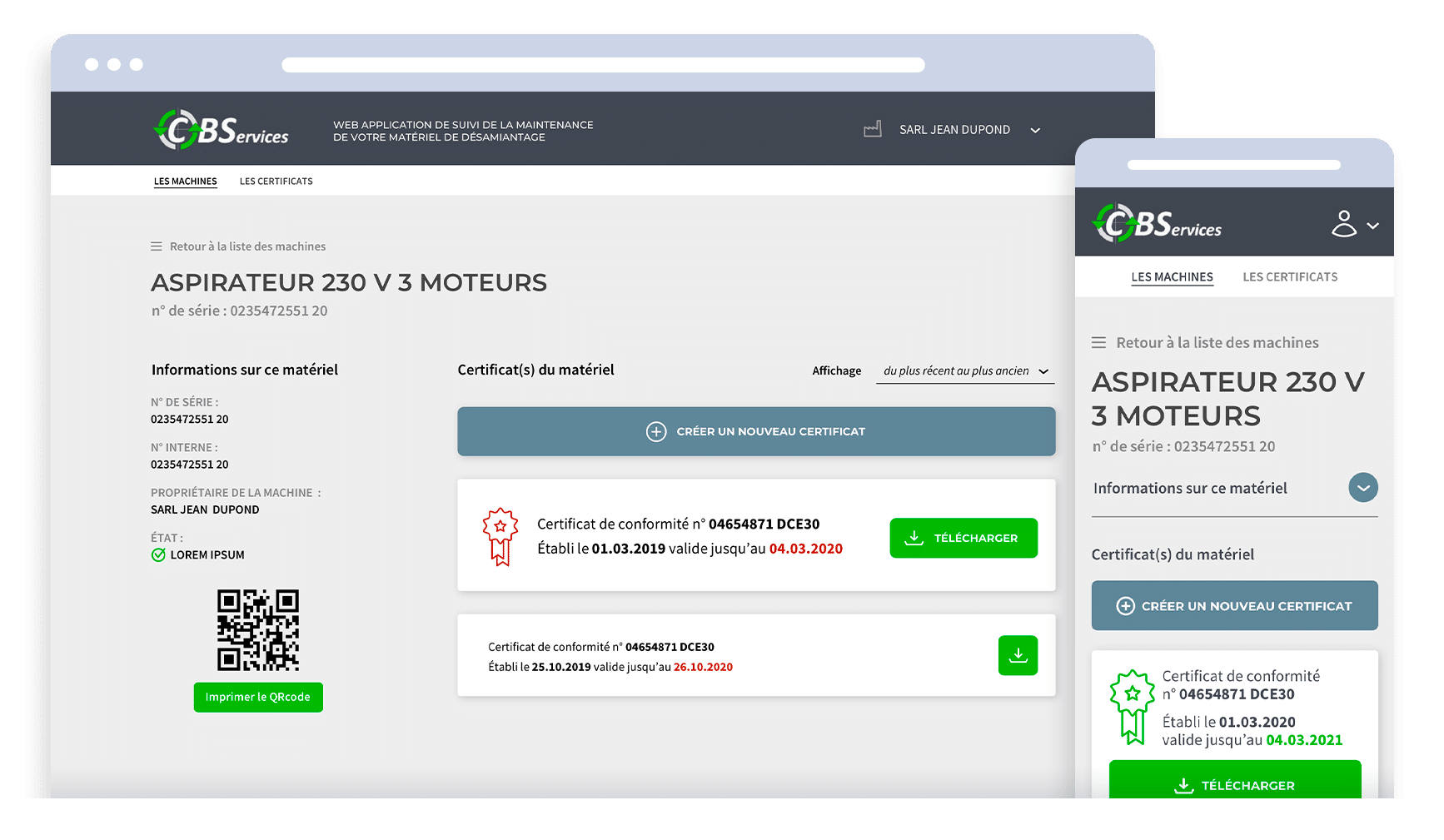Click the red certificate ribbon icon
This screenshot has height=840, width=1444.
click(x=500, y=538)
